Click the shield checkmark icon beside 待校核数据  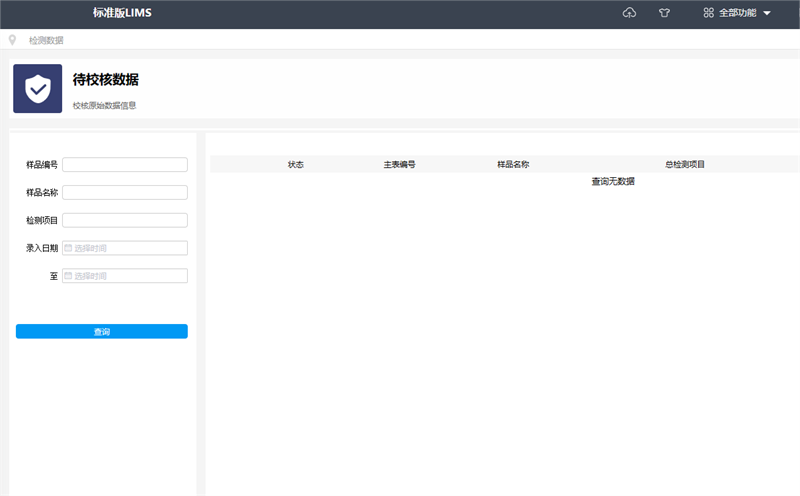tap(38, 89)
